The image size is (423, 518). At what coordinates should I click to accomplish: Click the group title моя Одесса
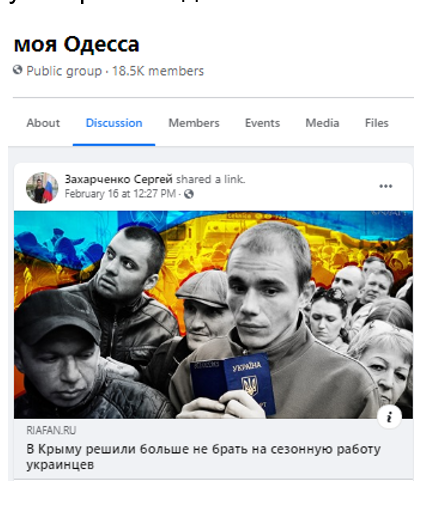[x=77, y=44]
